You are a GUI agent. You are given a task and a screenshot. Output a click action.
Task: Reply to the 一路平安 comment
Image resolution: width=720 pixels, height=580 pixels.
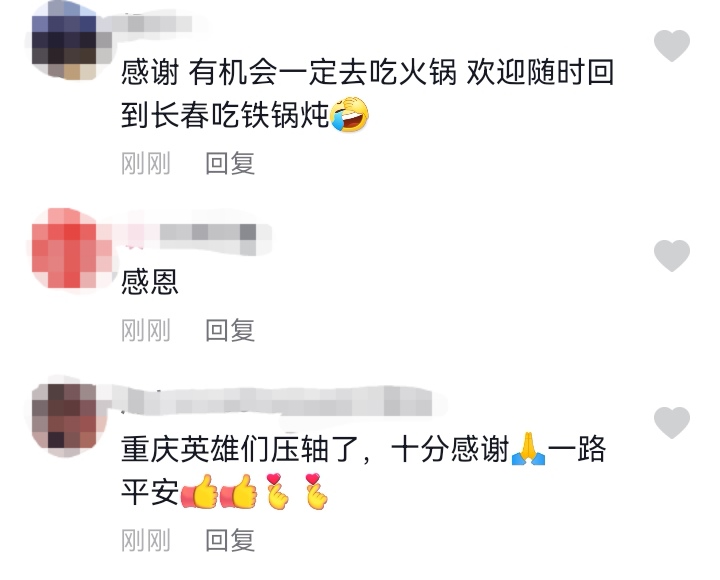230,540
